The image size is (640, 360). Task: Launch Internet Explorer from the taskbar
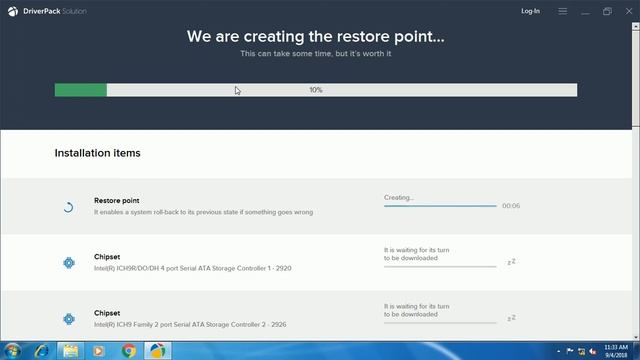click(x=42, y=351)
